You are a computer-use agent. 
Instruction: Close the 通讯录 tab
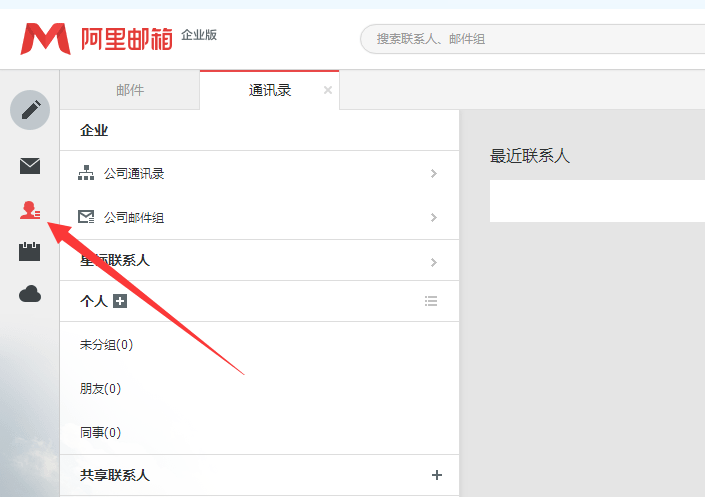click(x=328, y=90)
